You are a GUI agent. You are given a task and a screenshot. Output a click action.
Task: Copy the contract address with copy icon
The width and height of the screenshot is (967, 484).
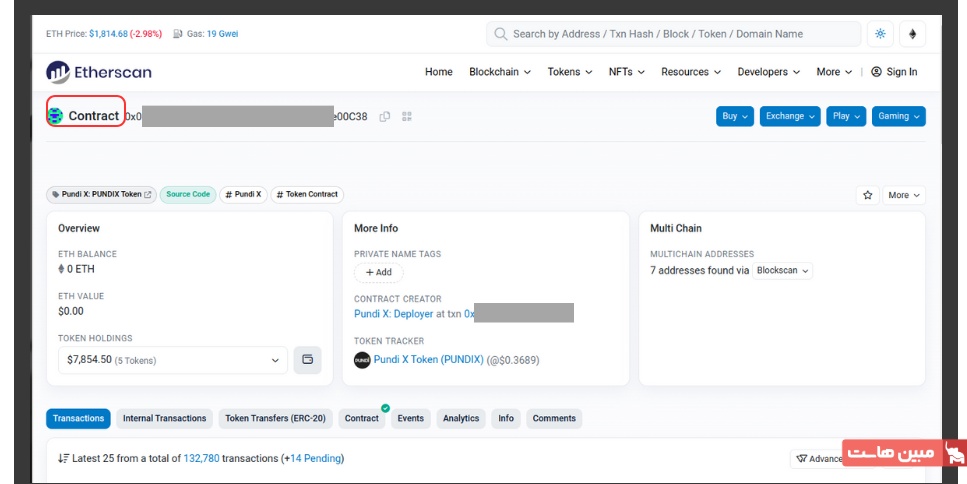385,117
